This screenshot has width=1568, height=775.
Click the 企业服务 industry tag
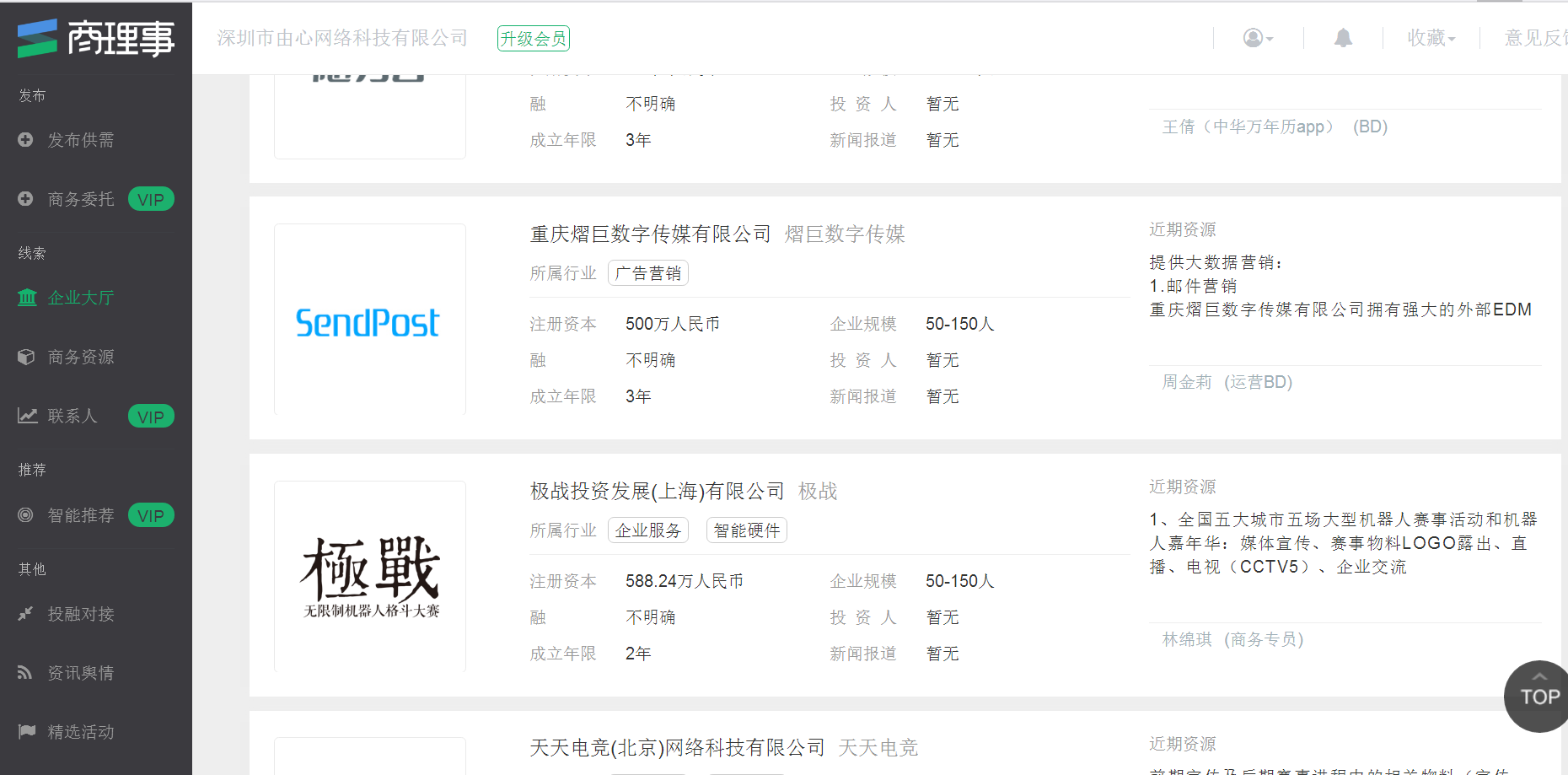pos(648,530)
